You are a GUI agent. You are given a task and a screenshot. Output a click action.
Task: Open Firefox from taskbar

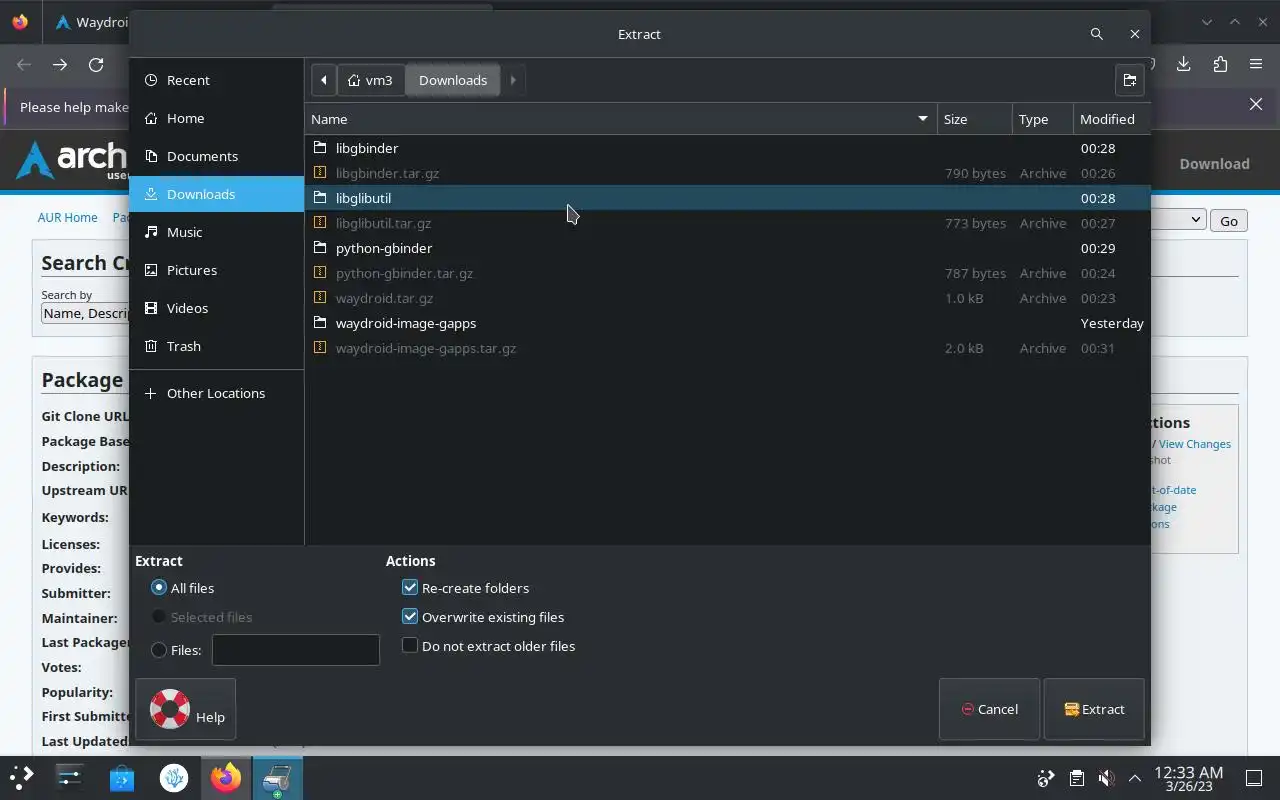pyautogui.click(x=226, y=777)
